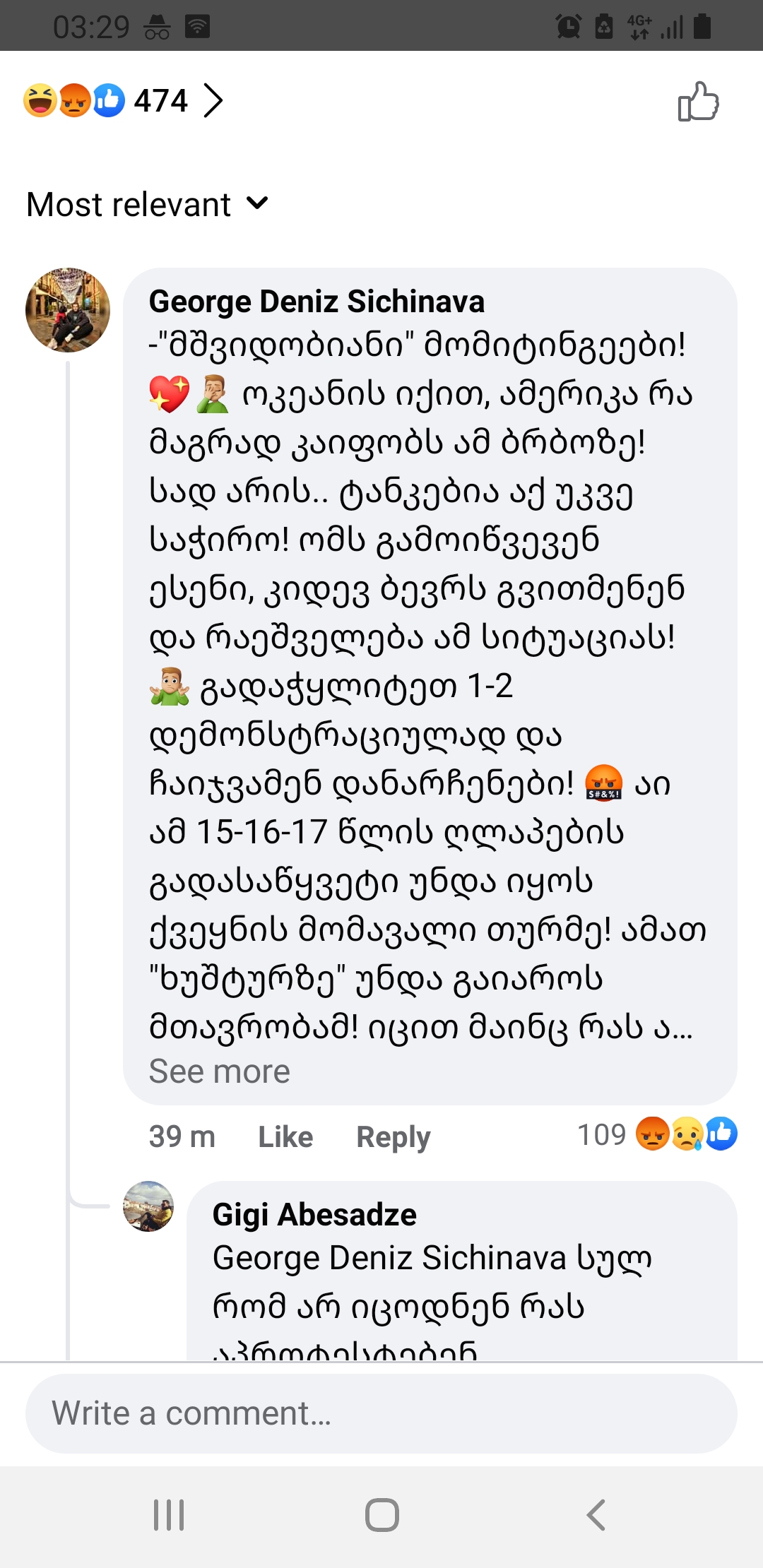This screenshot has width=763, height=1568.
Task: Open George Deniz Sichinava's profile picture
Action: [68, 310]
